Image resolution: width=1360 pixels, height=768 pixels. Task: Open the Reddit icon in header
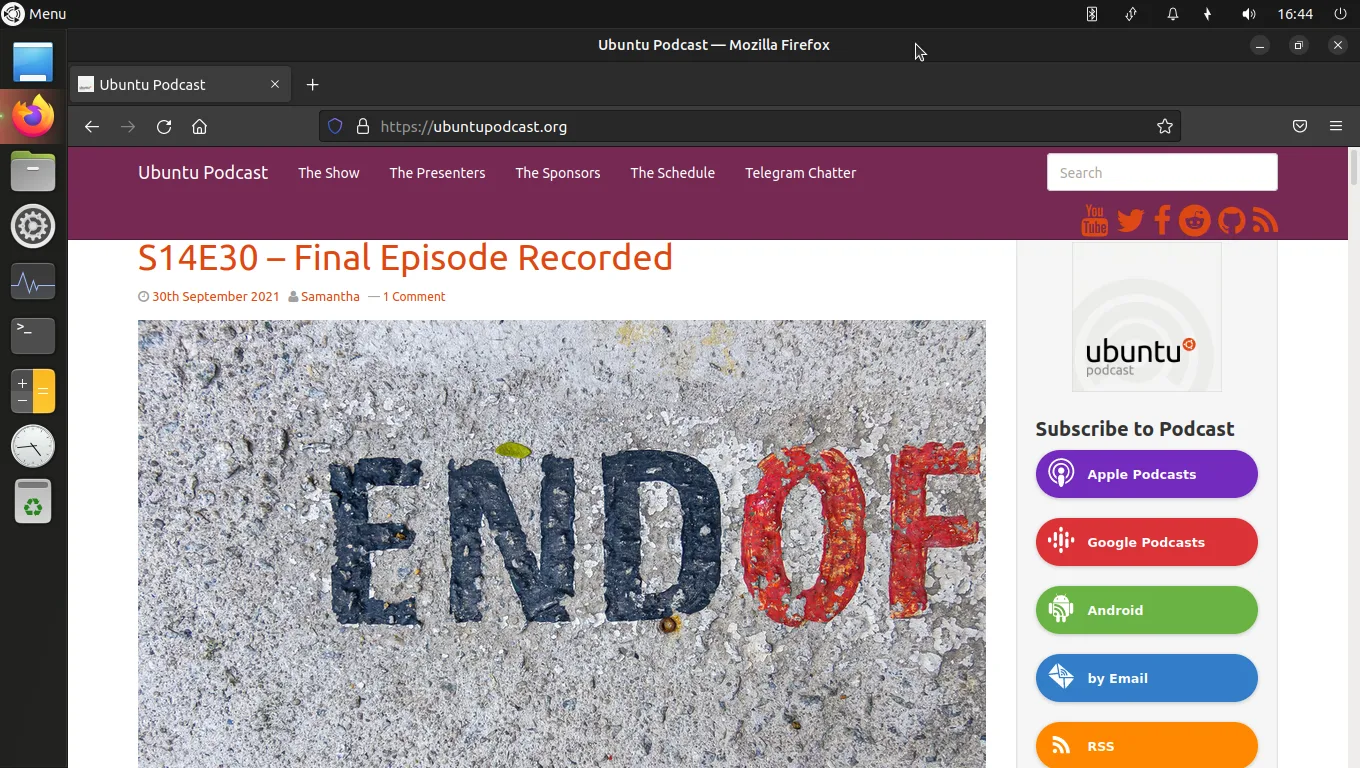click(x=1194, y=220)
